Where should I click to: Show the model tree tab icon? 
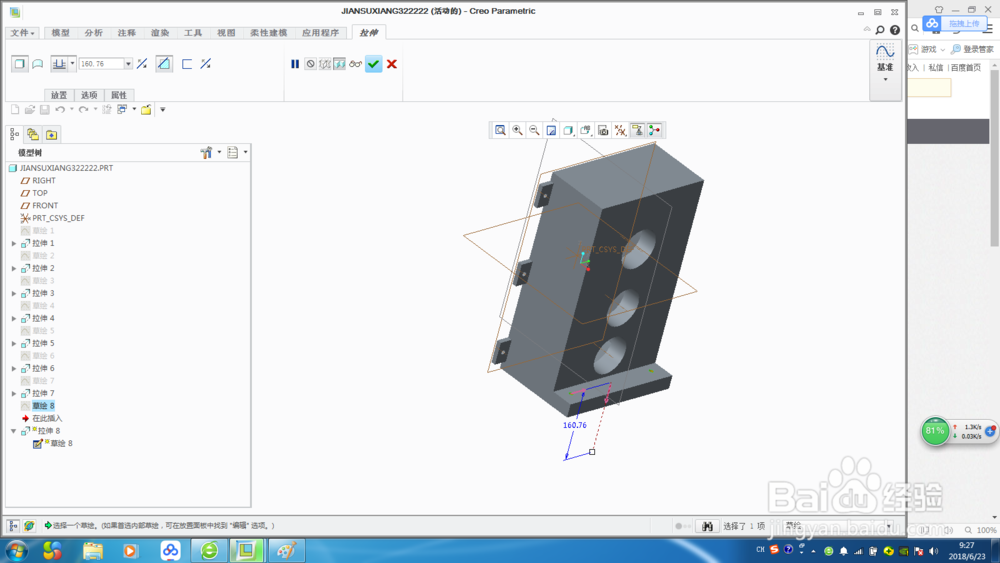[15, 135]
